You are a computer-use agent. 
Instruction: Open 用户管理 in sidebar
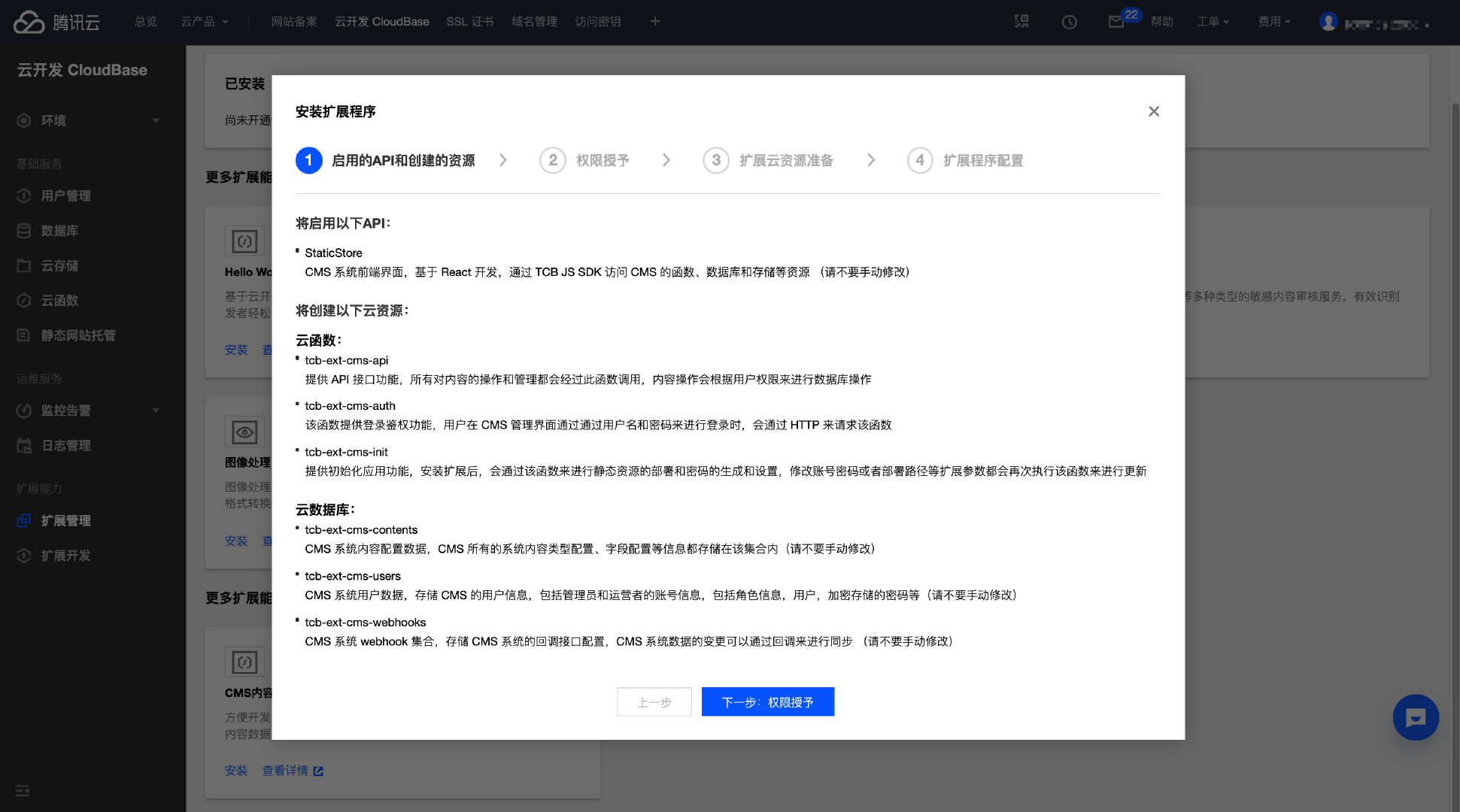coord(65,195)
